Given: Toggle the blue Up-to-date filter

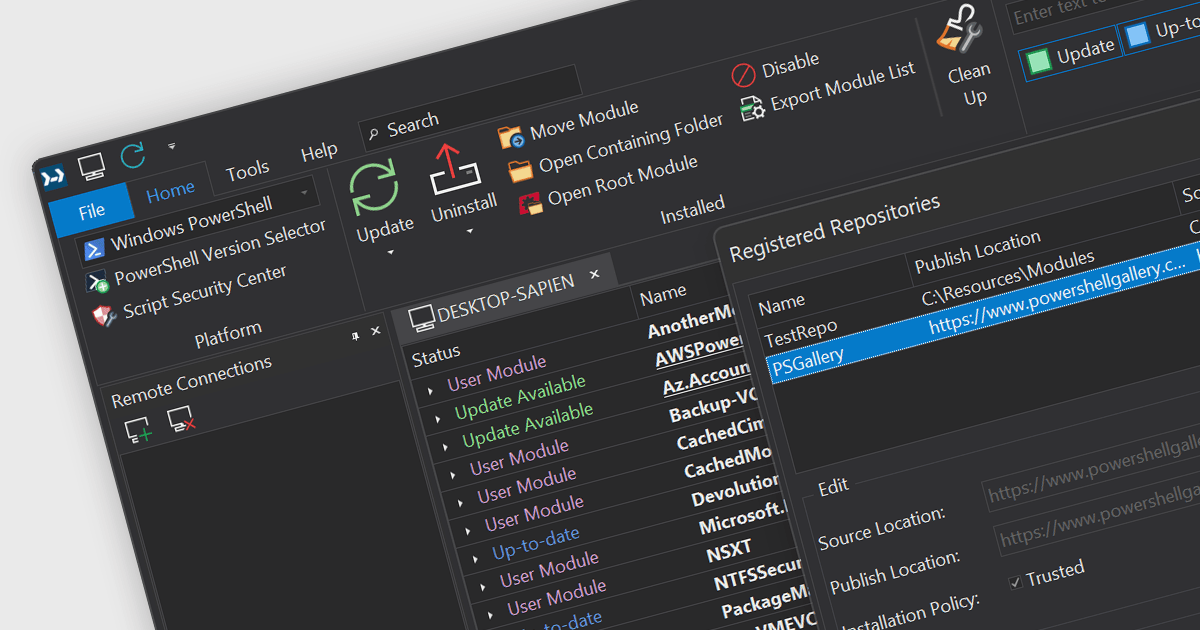Looking at the screenshot, I should [x=1137, y=36].
